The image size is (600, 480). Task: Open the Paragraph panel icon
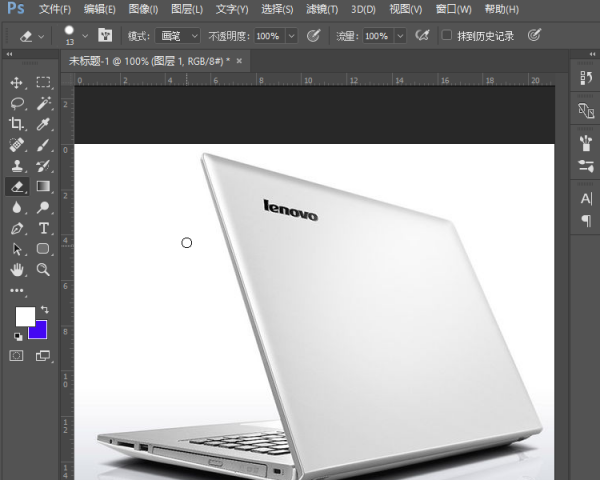click(586, 220)
